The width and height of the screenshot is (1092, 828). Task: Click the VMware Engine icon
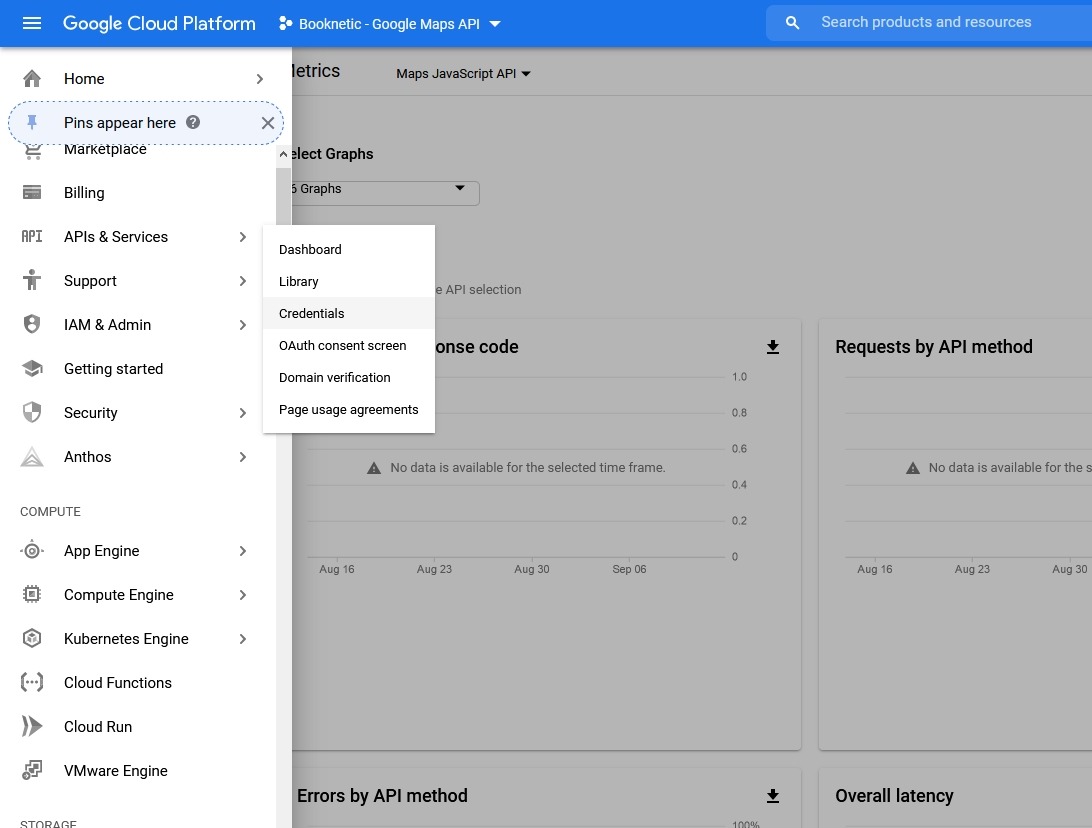(x=32, y=770)
